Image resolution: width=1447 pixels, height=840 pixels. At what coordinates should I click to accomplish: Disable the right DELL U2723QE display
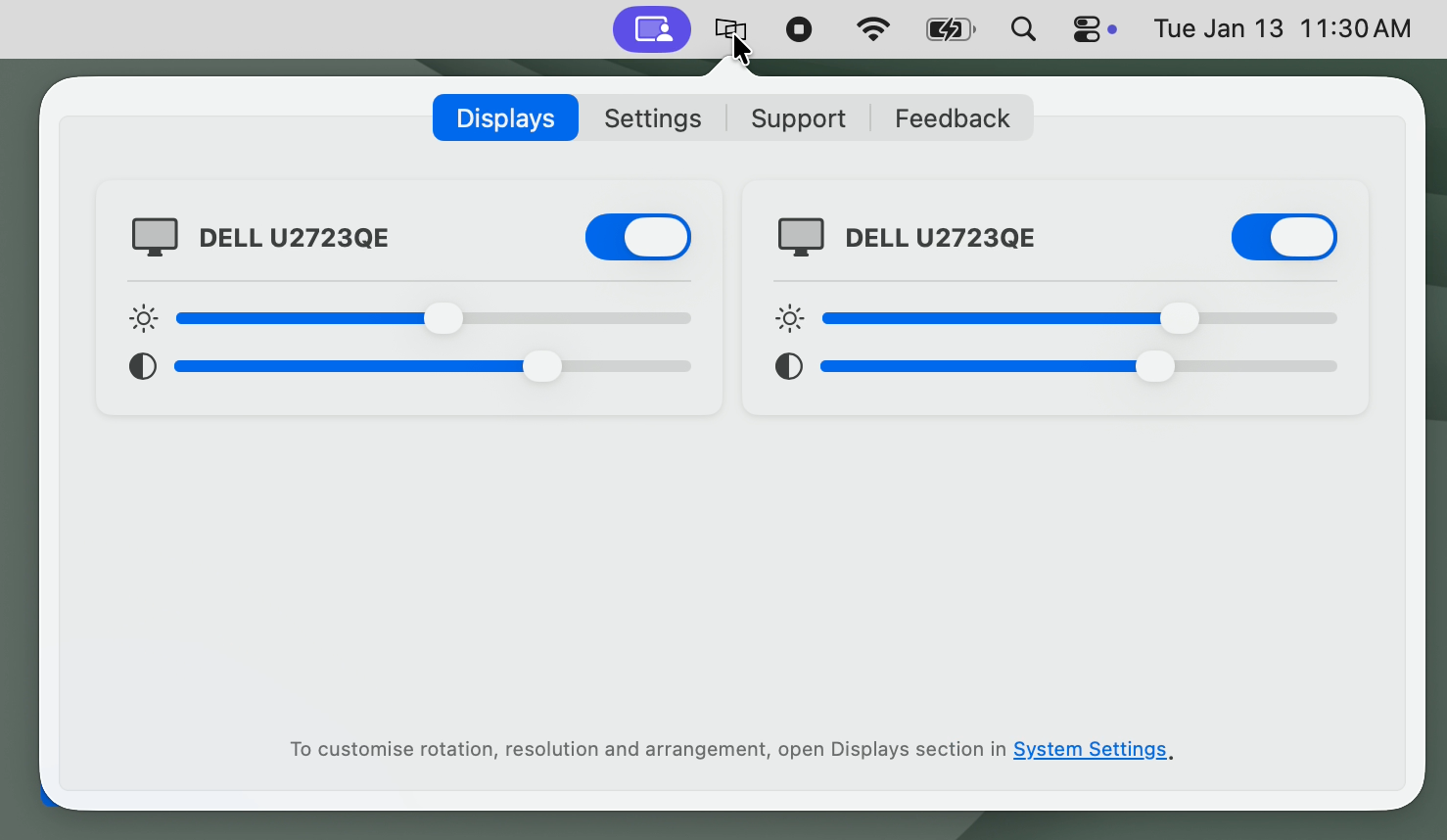click(x=1284, y=237)
